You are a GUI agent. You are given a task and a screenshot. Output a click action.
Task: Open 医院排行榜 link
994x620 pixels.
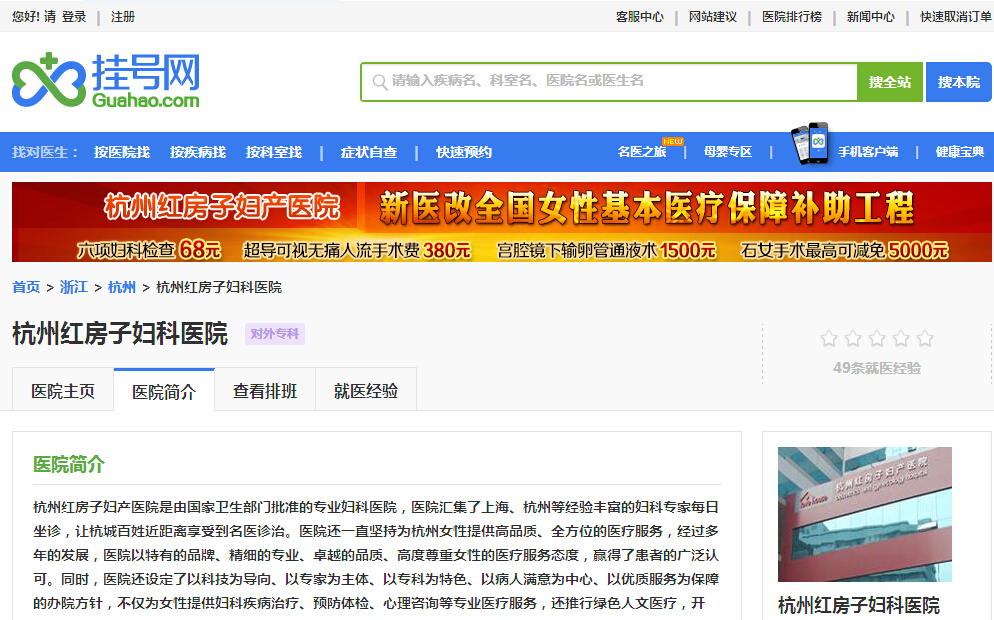[792, 17]
